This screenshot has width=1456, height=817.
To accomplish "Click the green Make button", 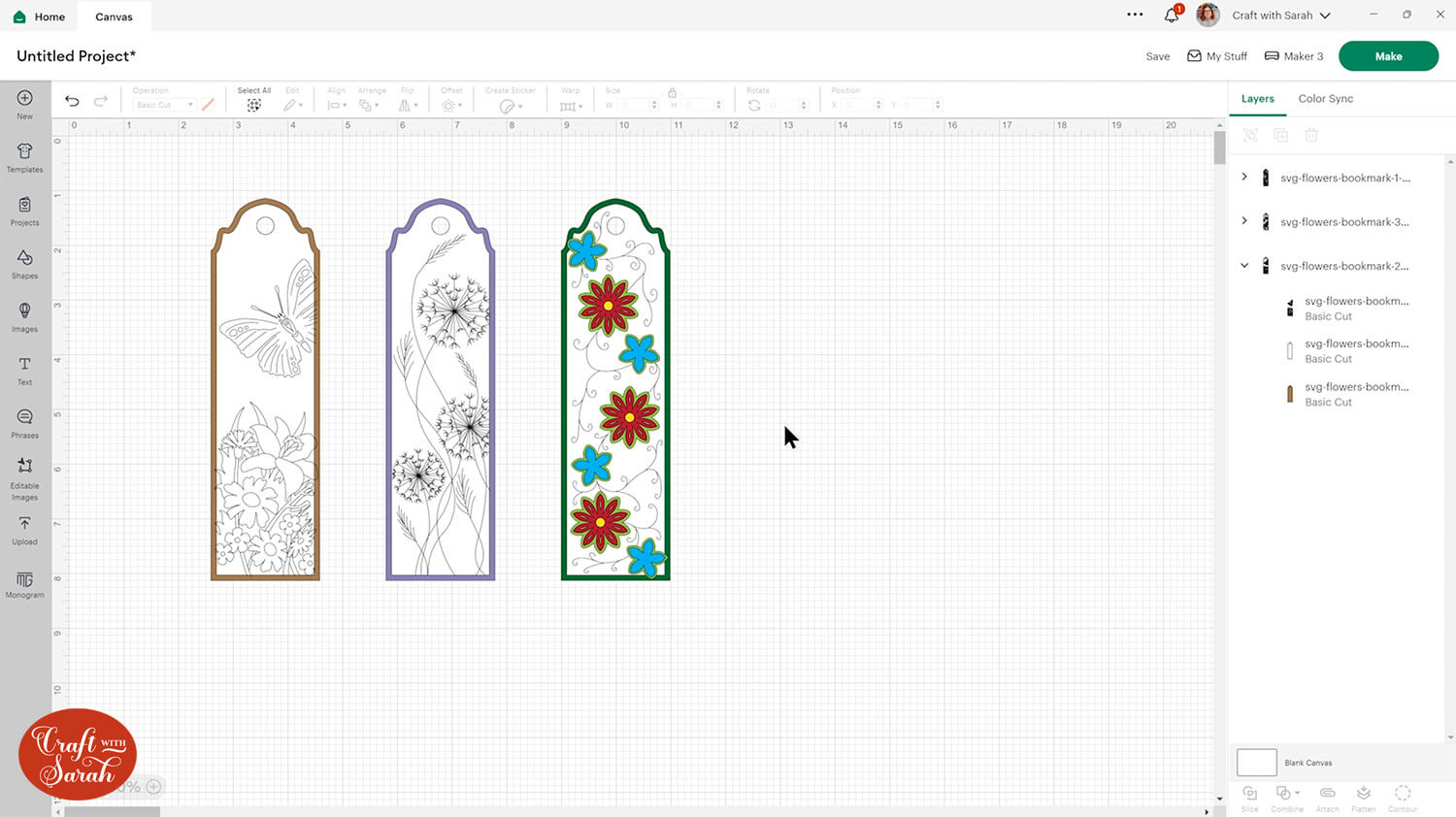I will coord(1388,56).
